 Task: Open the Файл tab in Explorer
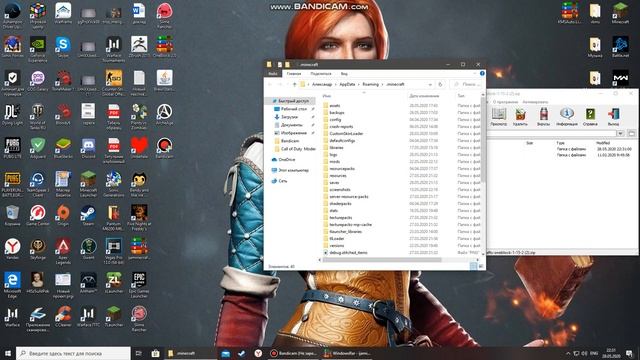click(273, 74)
